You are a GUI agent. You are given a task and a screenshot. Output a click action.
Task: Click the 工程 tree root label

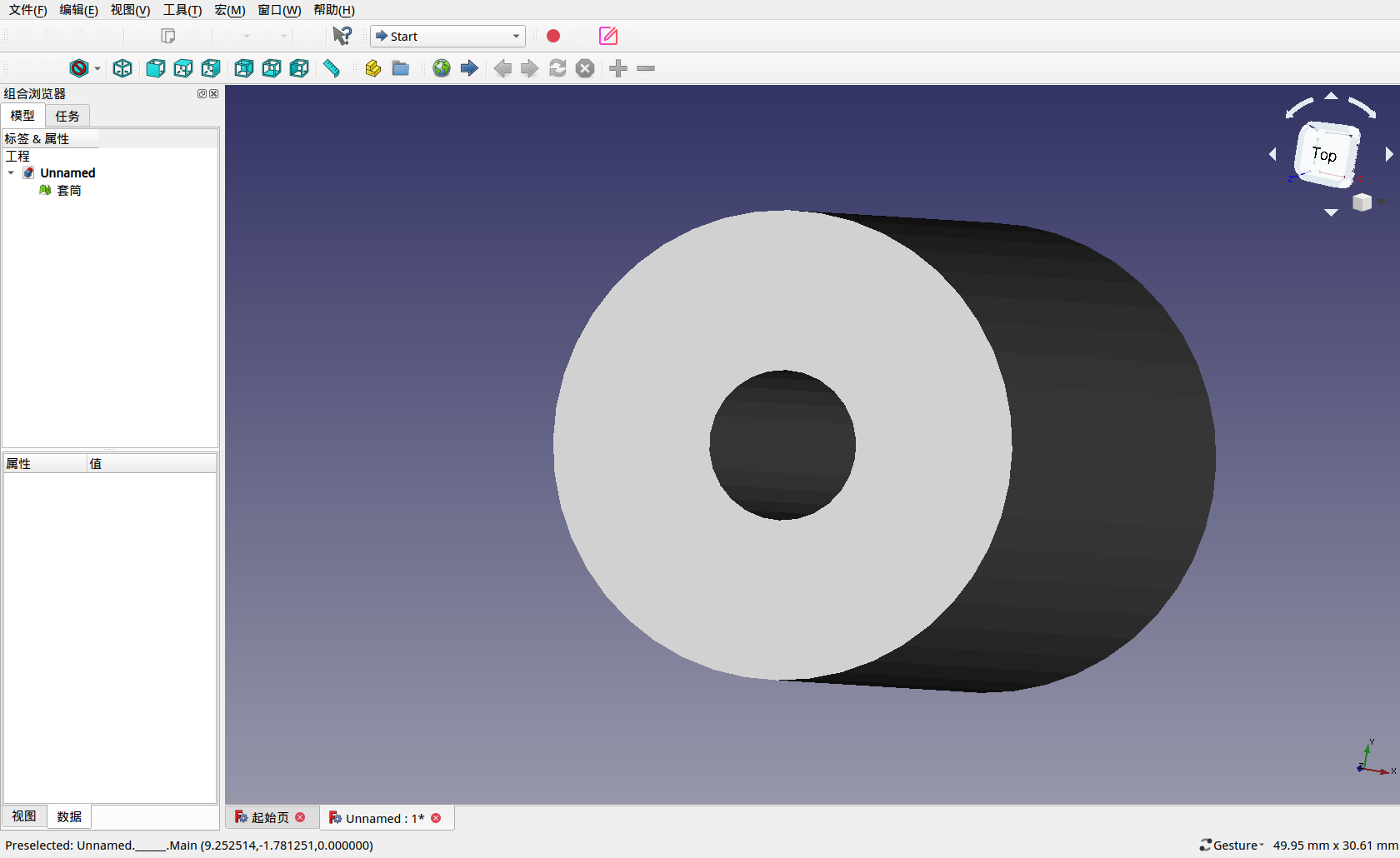click(x=17, y=156)
